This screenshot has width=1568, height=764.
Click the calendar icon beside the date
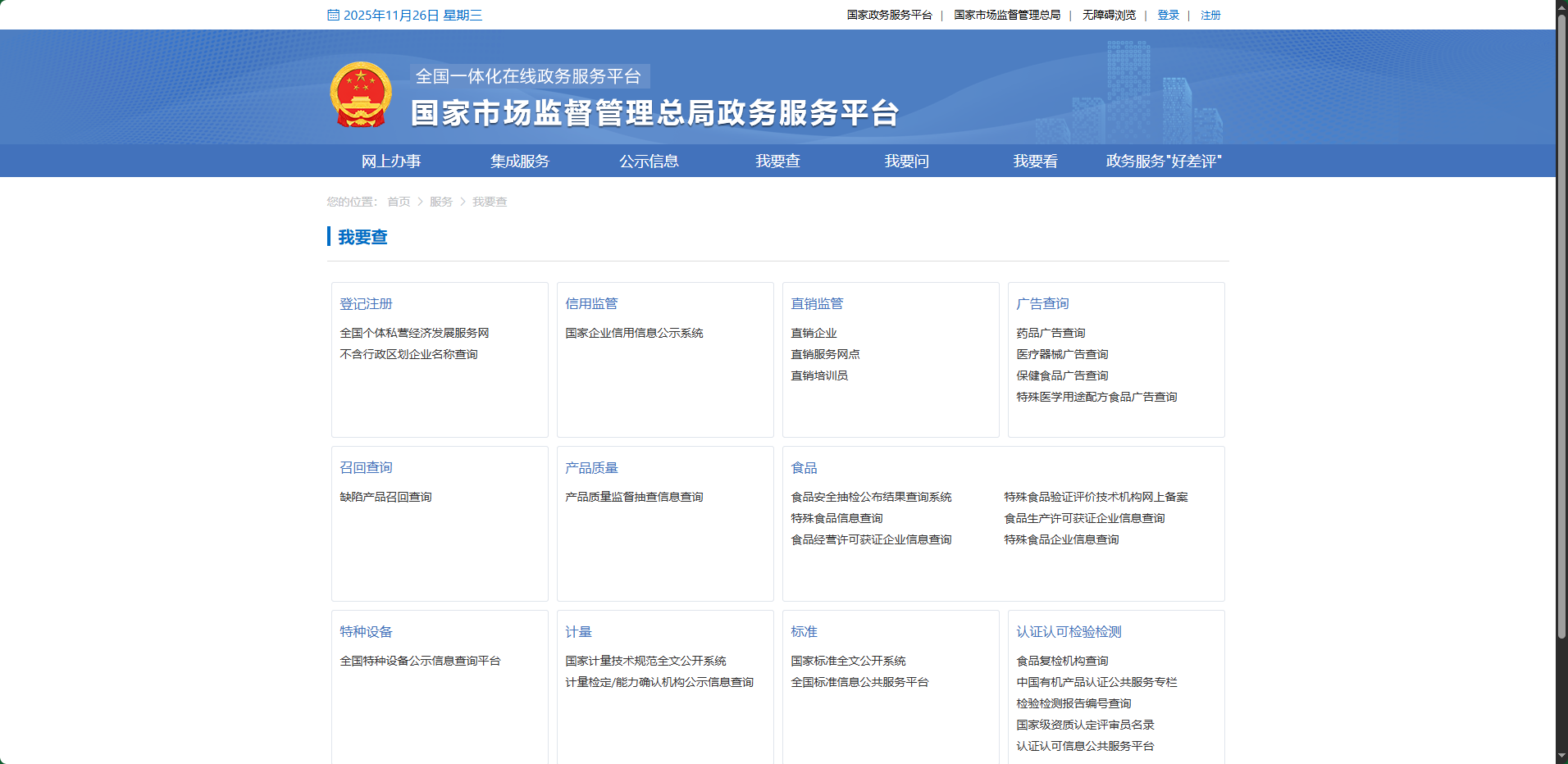pos(333,15)
